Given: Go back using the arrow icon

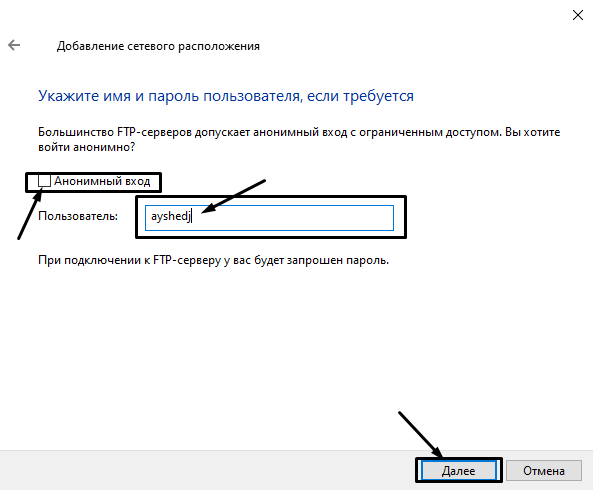Looking at the screenshot, I should click(14, 45).
